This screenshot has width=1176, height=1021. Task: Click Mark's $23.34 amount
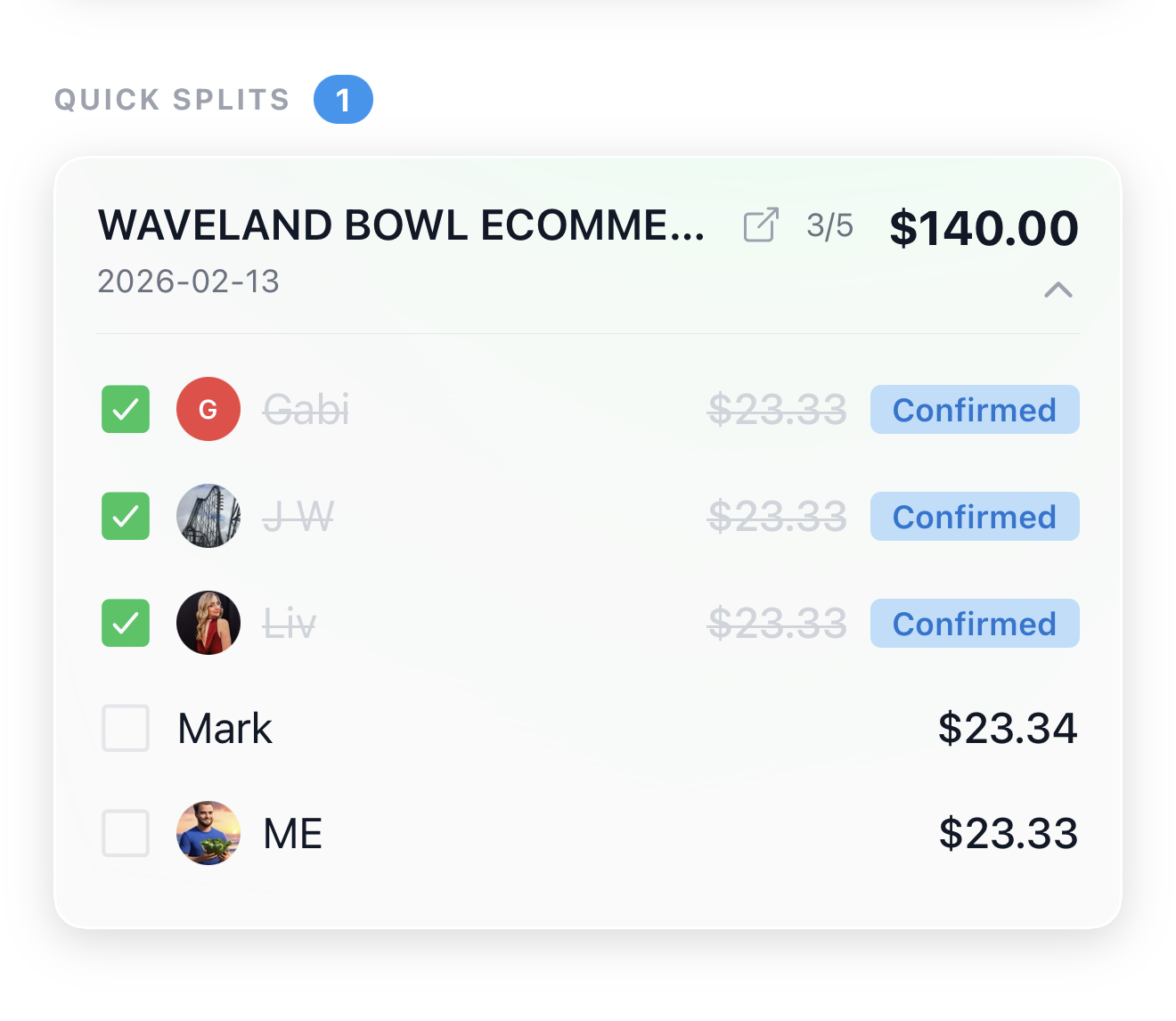(1008, 728)
